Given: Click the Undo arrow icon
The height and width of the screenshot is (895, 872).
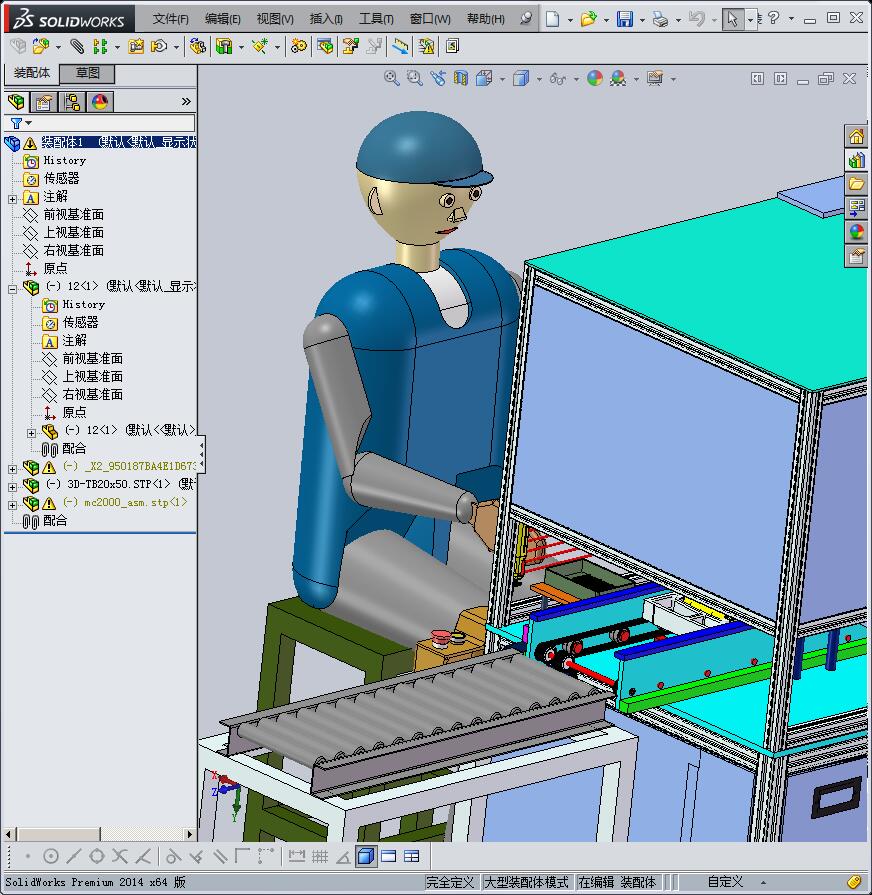Looking at the screenshot, I should (x=697, y=19).
